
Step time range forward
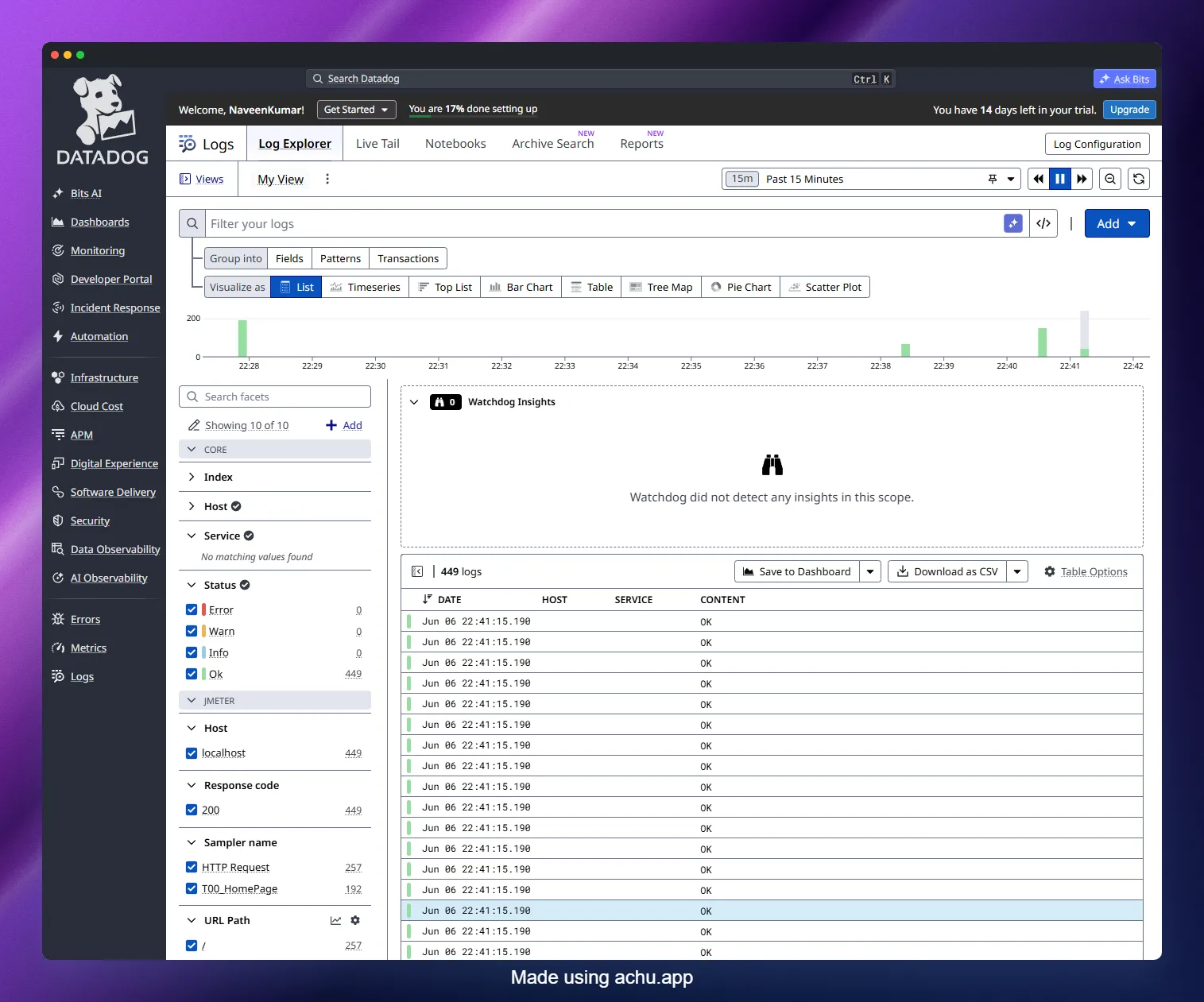[1082, 179]
